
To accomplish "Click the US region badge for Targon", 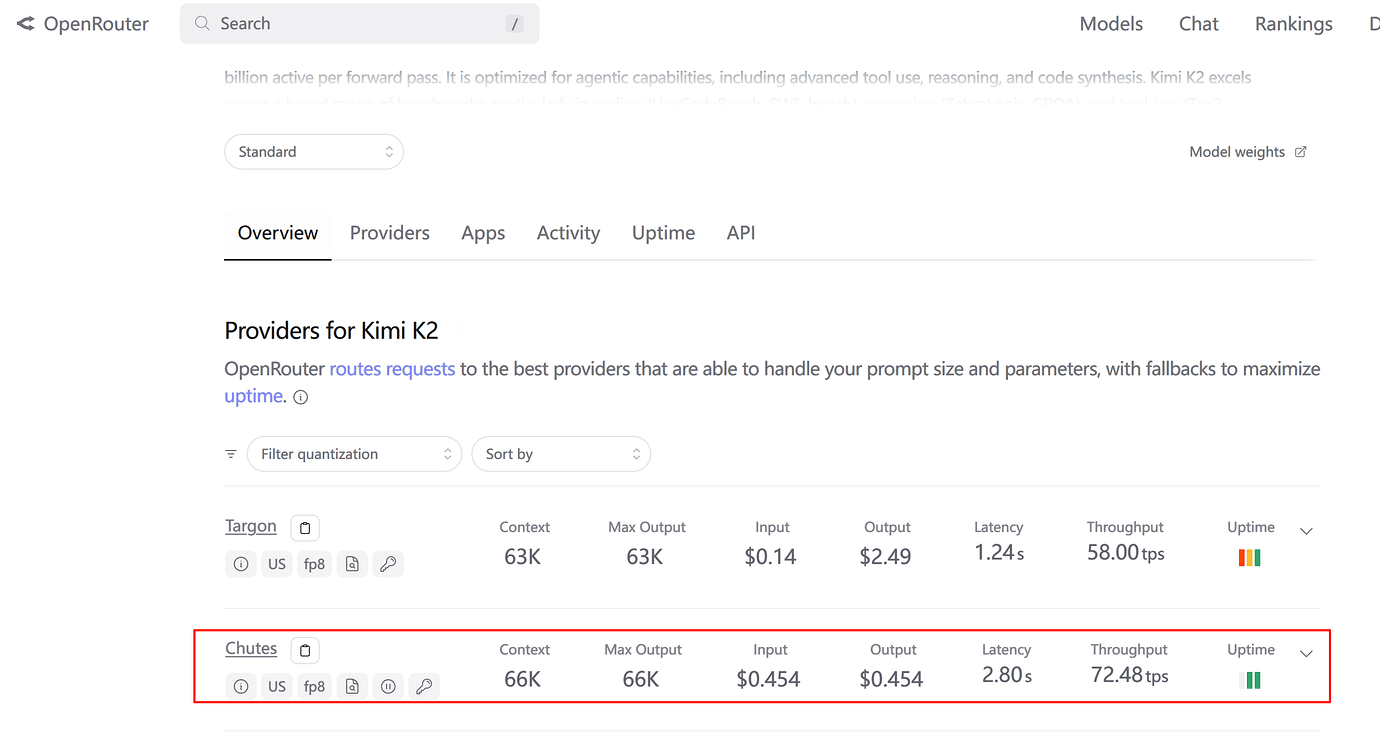I will (x=277, y=564).
